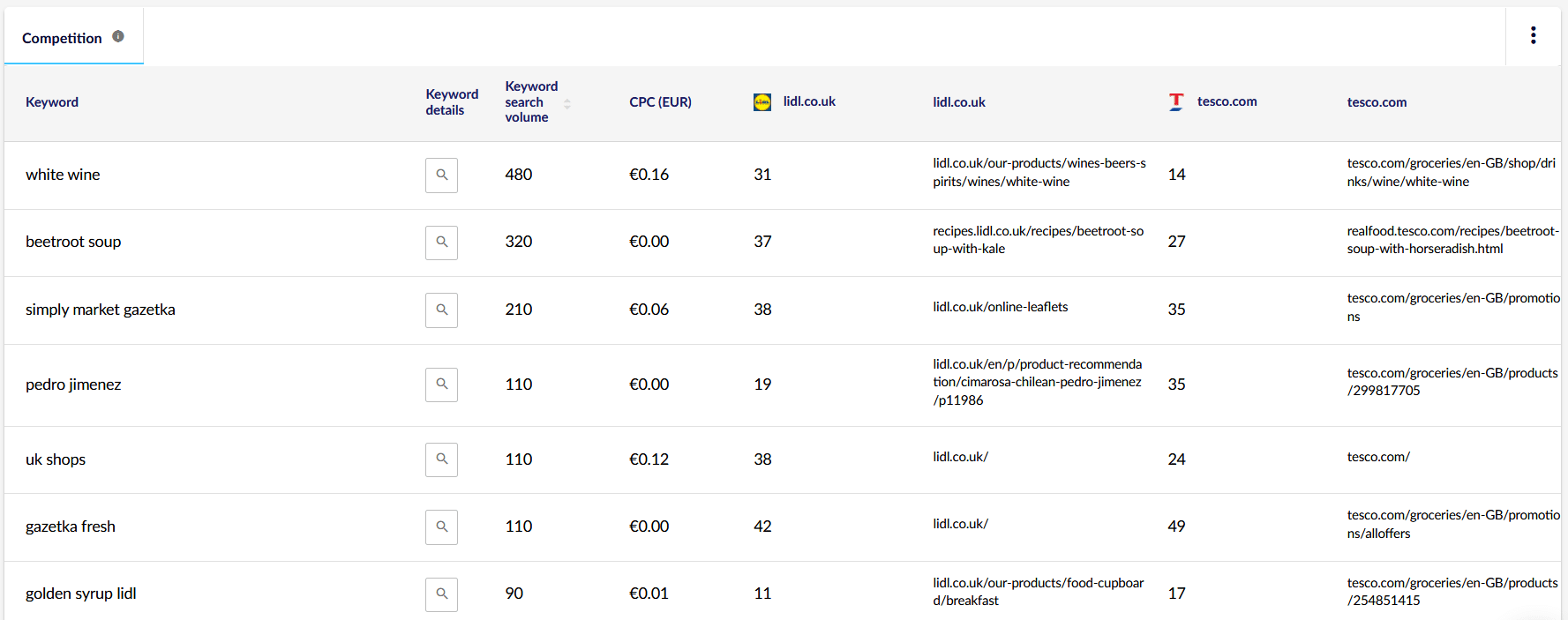Viewport: 1568px width, 620px height.
Task: Select the keyword 'white wine'
Action: coord(63,175)
